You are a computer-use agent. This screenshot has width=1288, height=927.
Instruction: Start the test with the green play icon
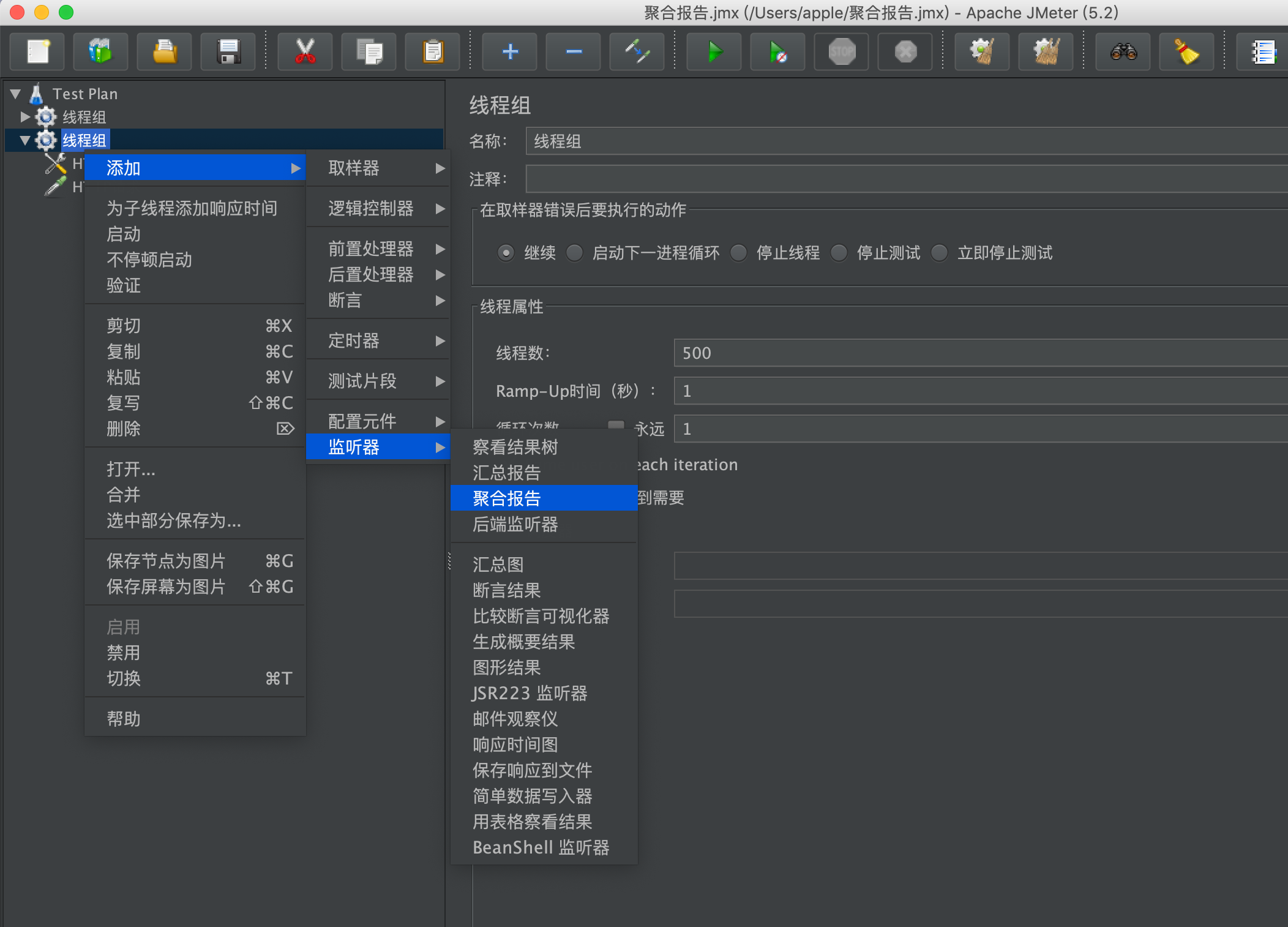coord(714,51)
